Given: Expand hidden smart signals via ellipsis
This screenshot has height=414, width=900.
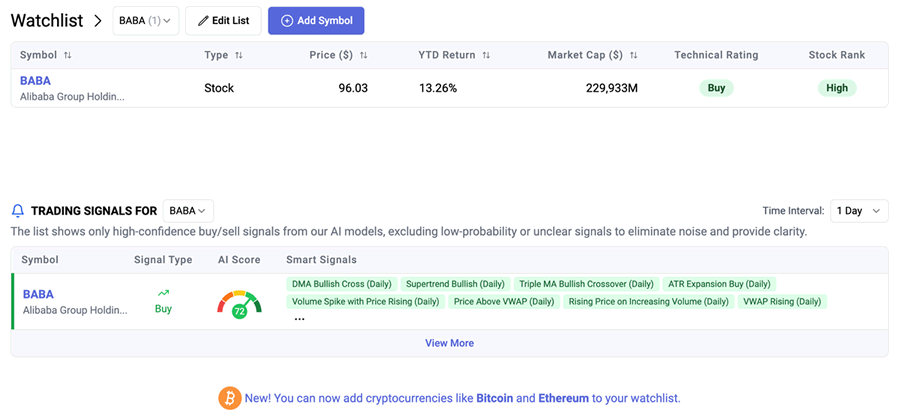Looking at the screenshot, I should [x=299, y=320].
